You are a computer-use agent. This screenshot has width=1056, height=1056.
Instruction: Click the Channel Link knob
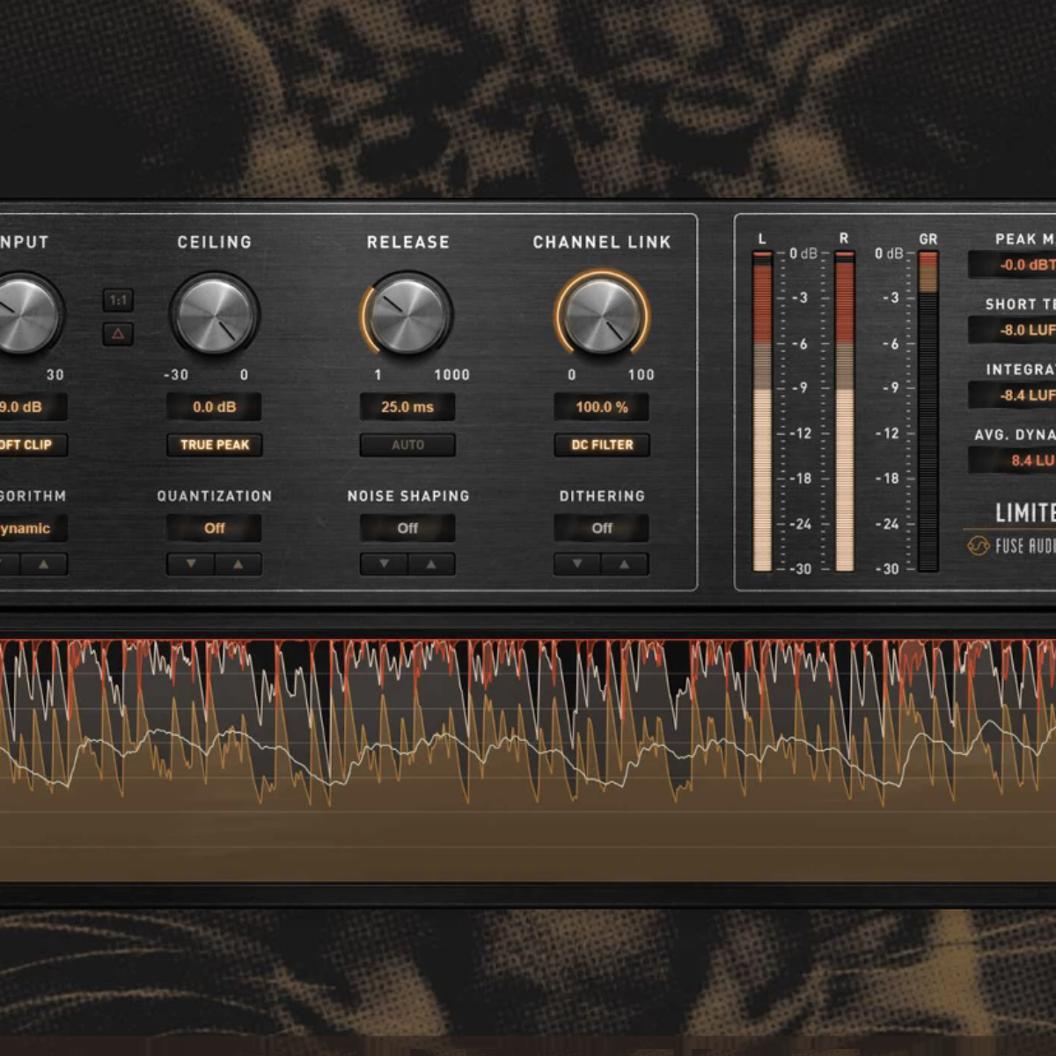coord(601,315)
